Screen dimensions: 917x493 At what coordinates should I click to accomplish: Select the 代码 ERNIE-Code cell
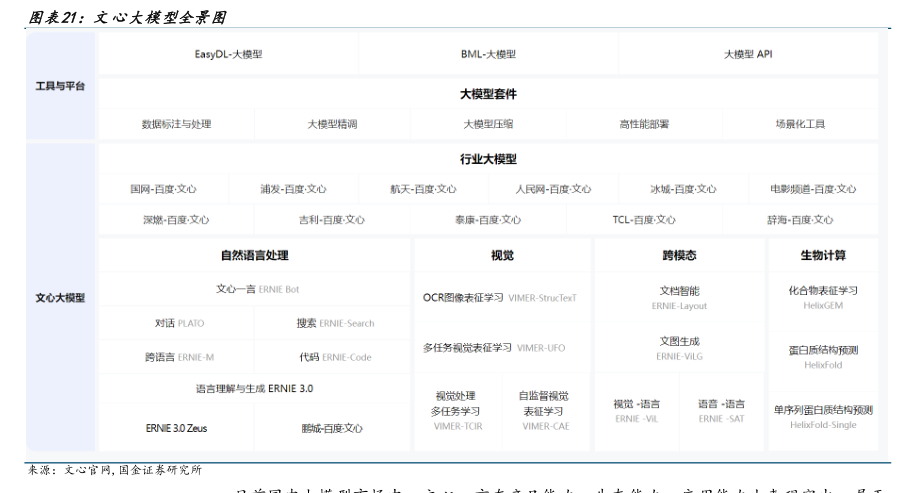pyautogui.click(x=335, y=356)
